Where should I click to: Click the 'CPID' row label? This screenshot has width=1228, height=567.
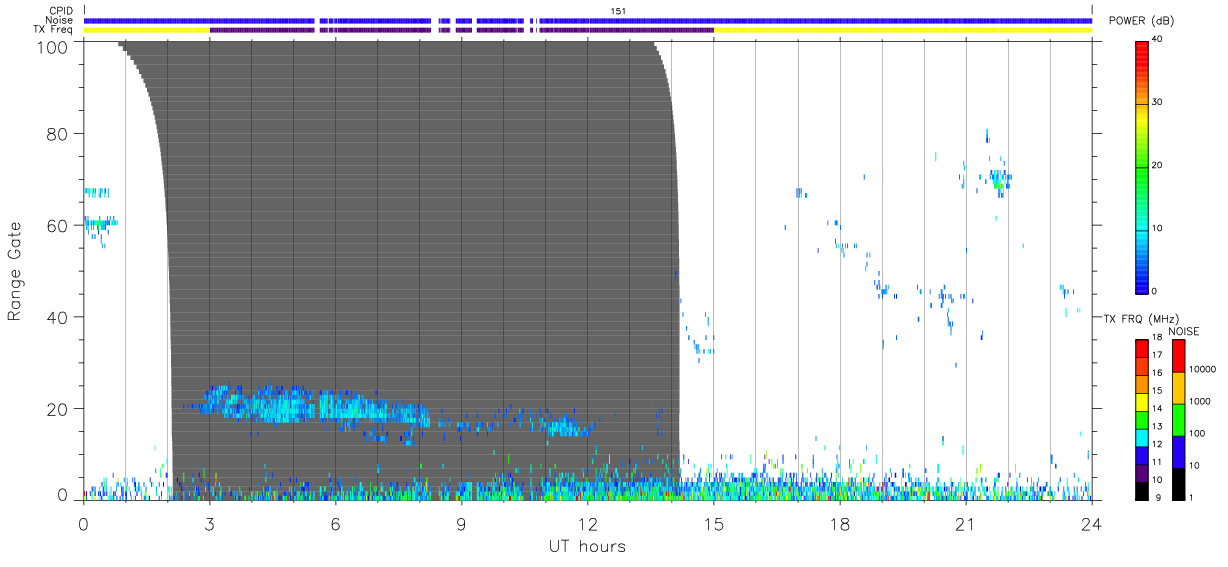pyautogui.click(x=61, y=11)
